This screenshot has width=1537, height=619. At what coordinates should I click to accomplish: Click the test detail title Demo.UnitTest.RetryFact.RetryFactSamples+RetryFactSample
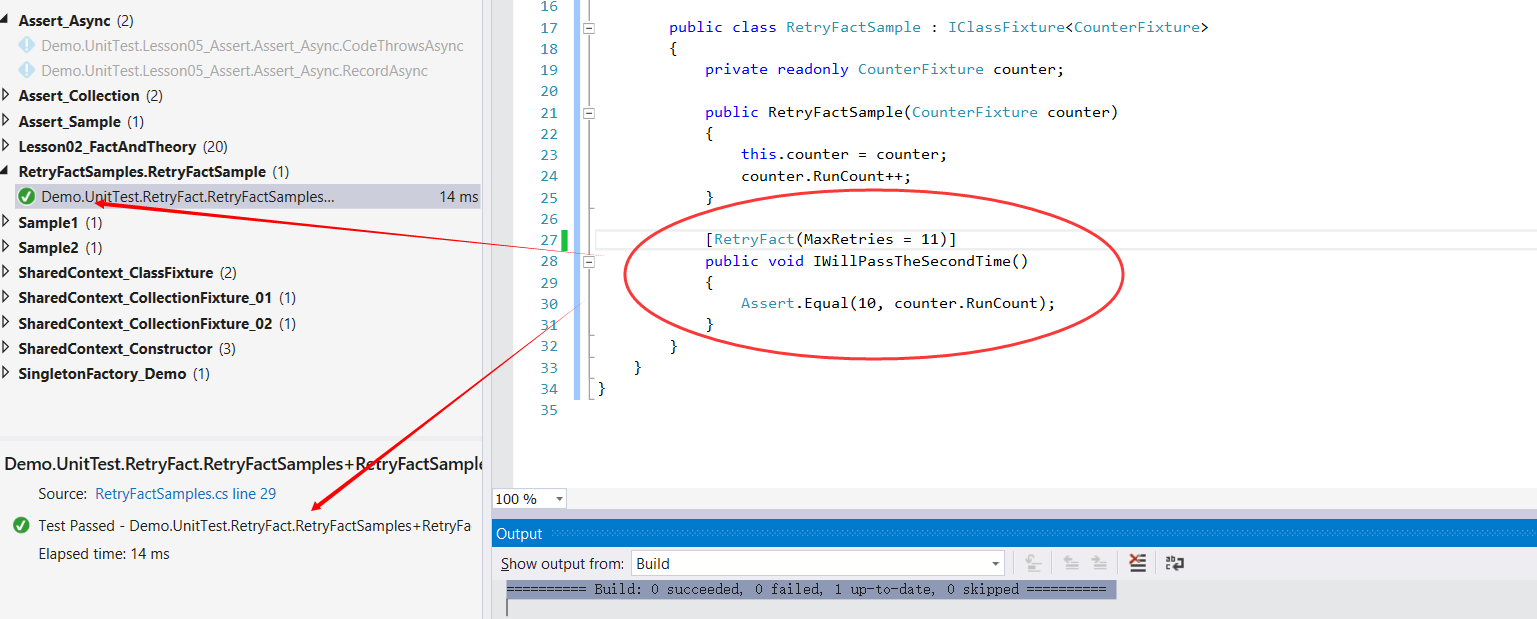[x=243, y=464]
